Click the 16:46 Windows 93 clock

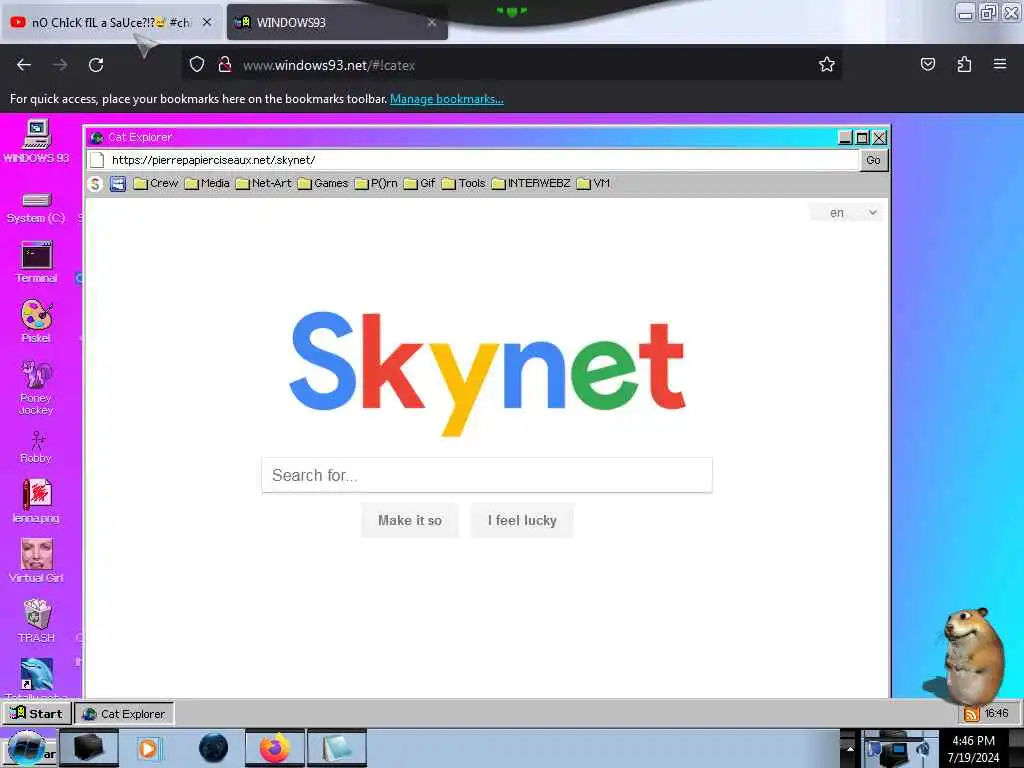(996, 713)
